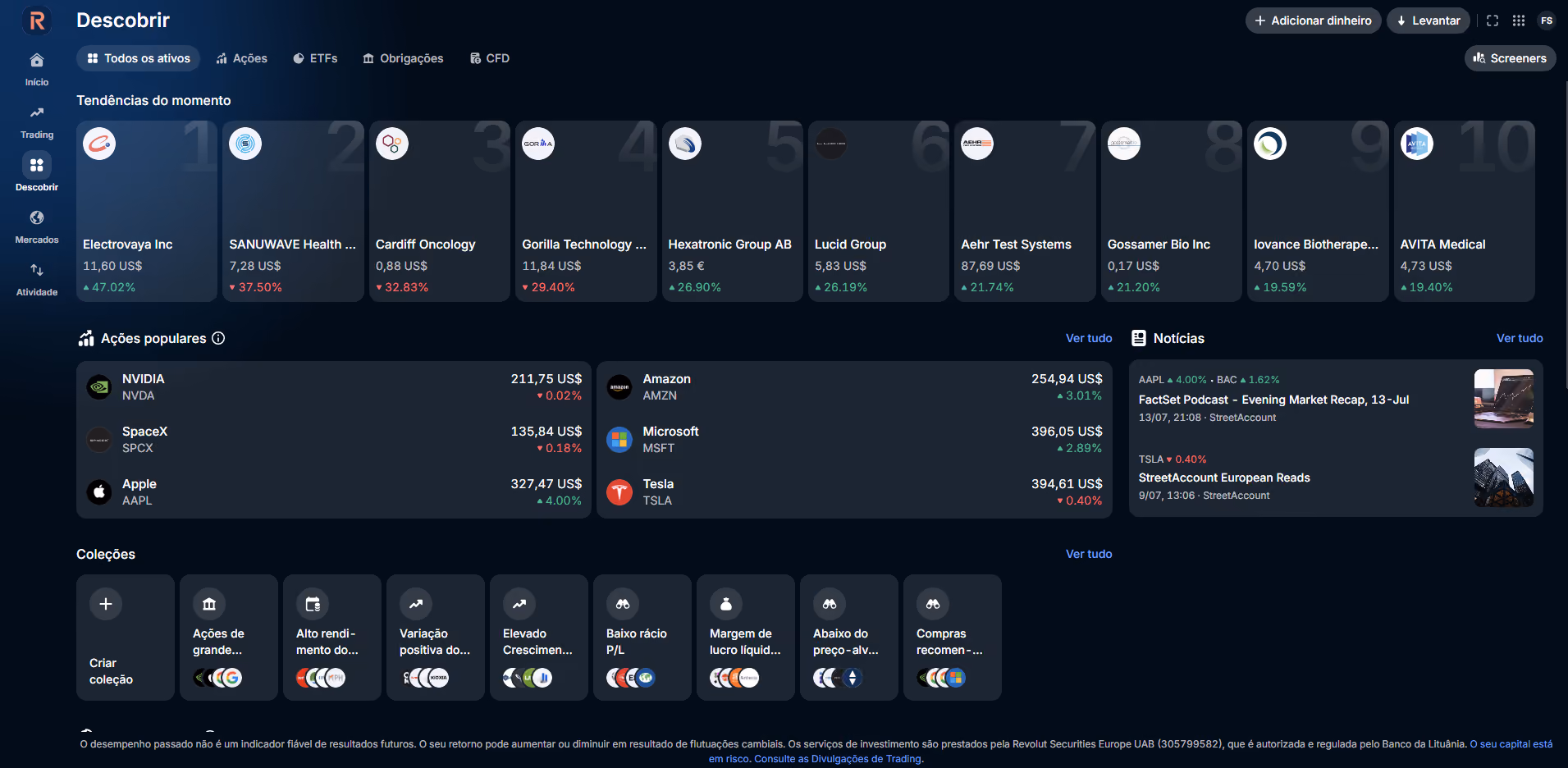This screenshot has width=1568, height=768.
Task: Click the Amazon logo icon
Action: pyautogui.click(x=619, y=387)
